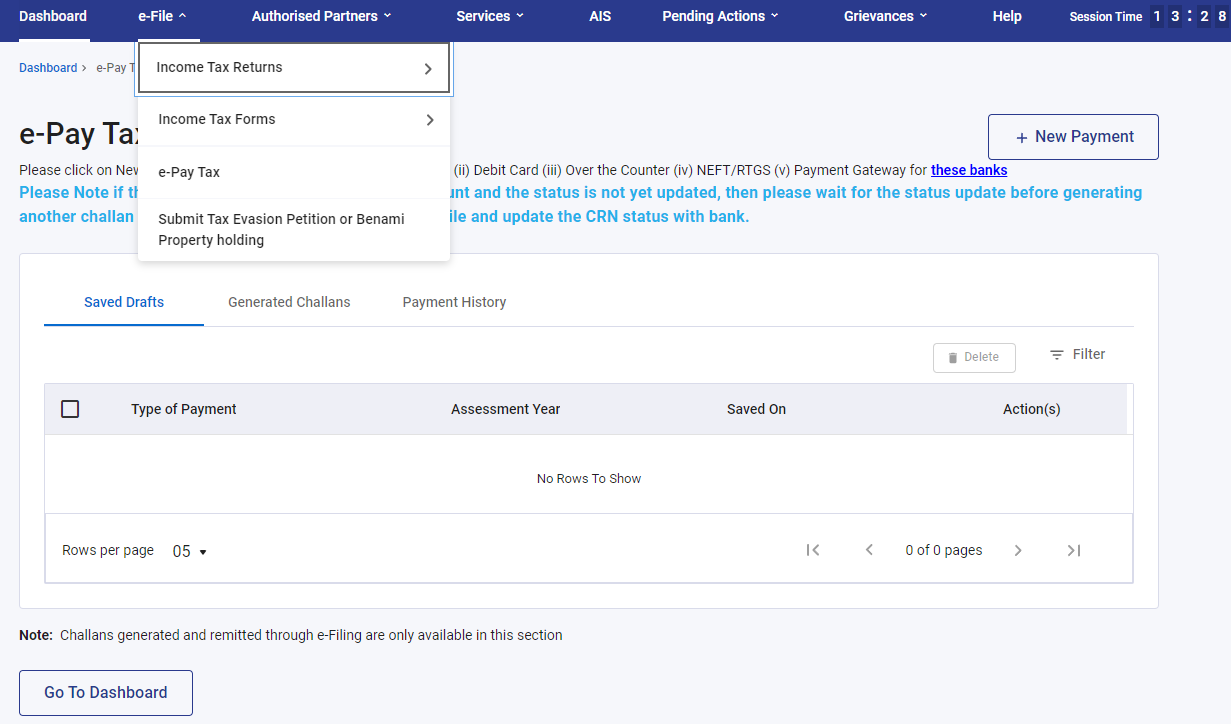Switch to the Generated Challans tab
Screen dimensions: 1231x724
(289, 302)
